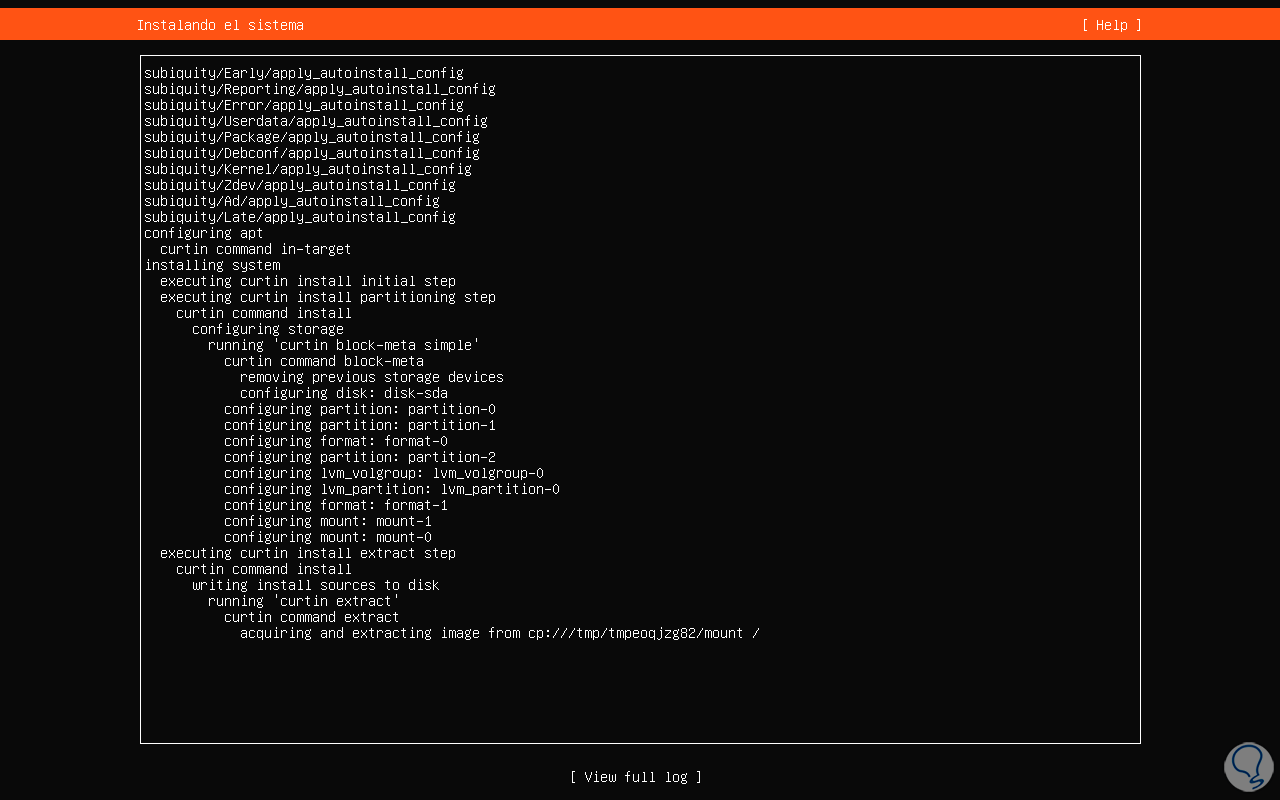Screen dimensions: 1280x800
Task: Click "configuring lvm_partition: lvm_partition-0" log line
Action: (392, 489)
